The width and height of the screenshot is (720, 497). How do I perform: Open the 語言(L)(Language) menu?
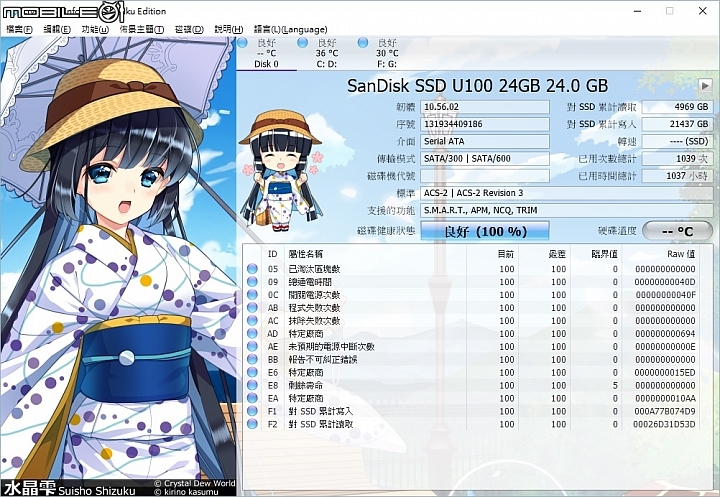(x=290, y=29)
